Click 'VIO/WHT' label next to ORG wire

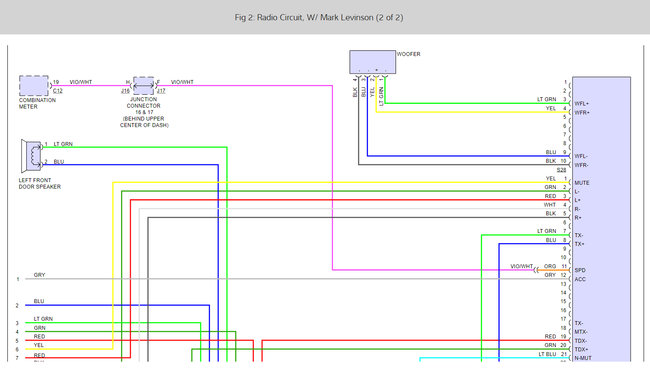click(x=522, y=266)
